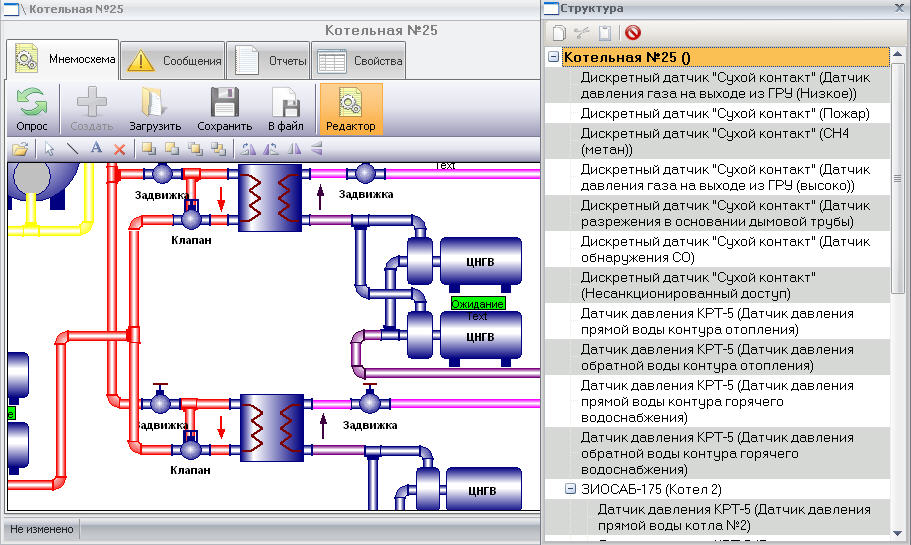Click the Структура scrollbar up arrow
This screenshot has width=911, height=545.
pos(898,54)
